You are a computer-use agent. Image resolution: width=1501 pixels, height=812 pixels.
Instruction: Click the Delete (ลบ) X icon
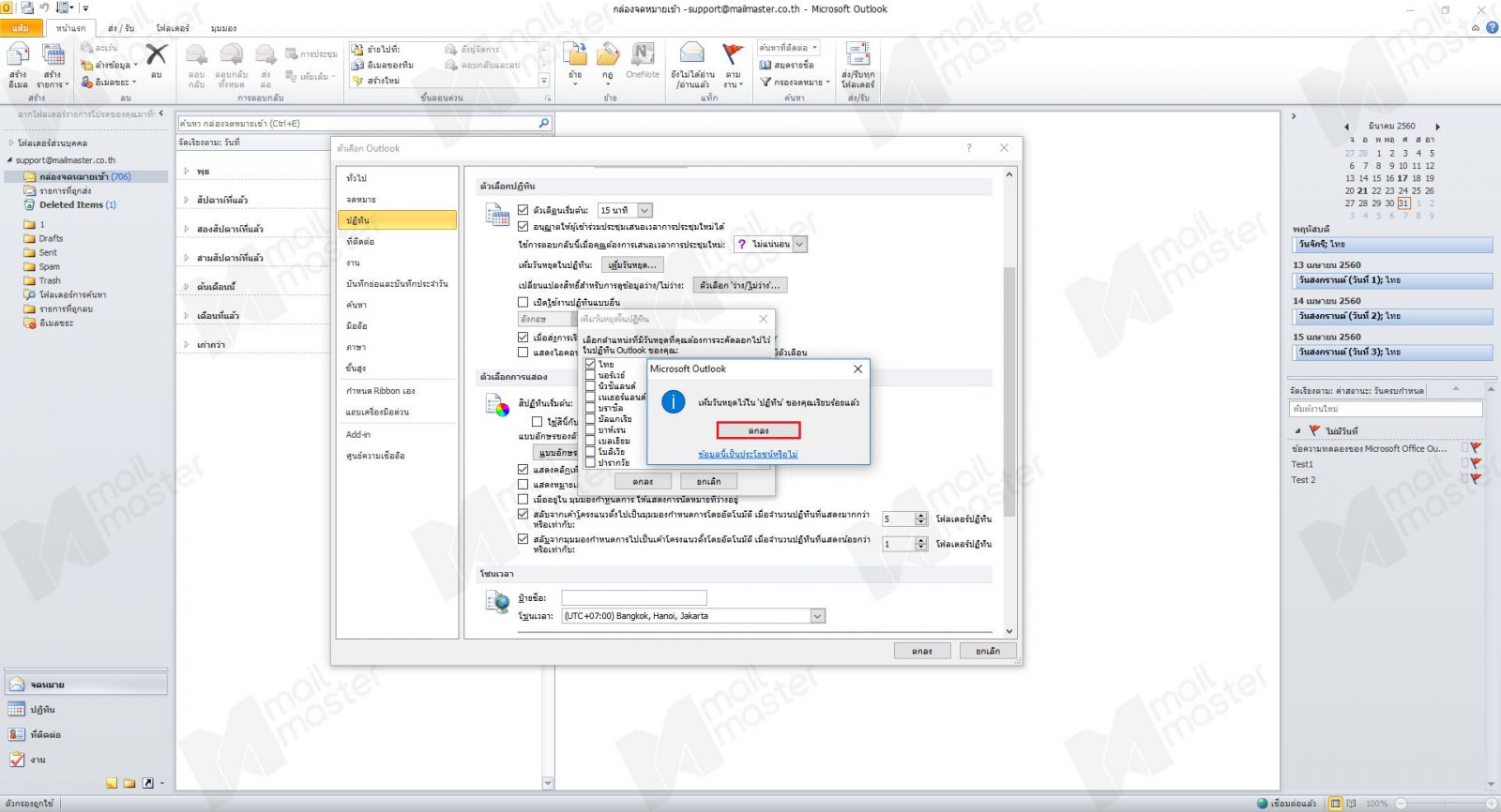pos(157,55)
